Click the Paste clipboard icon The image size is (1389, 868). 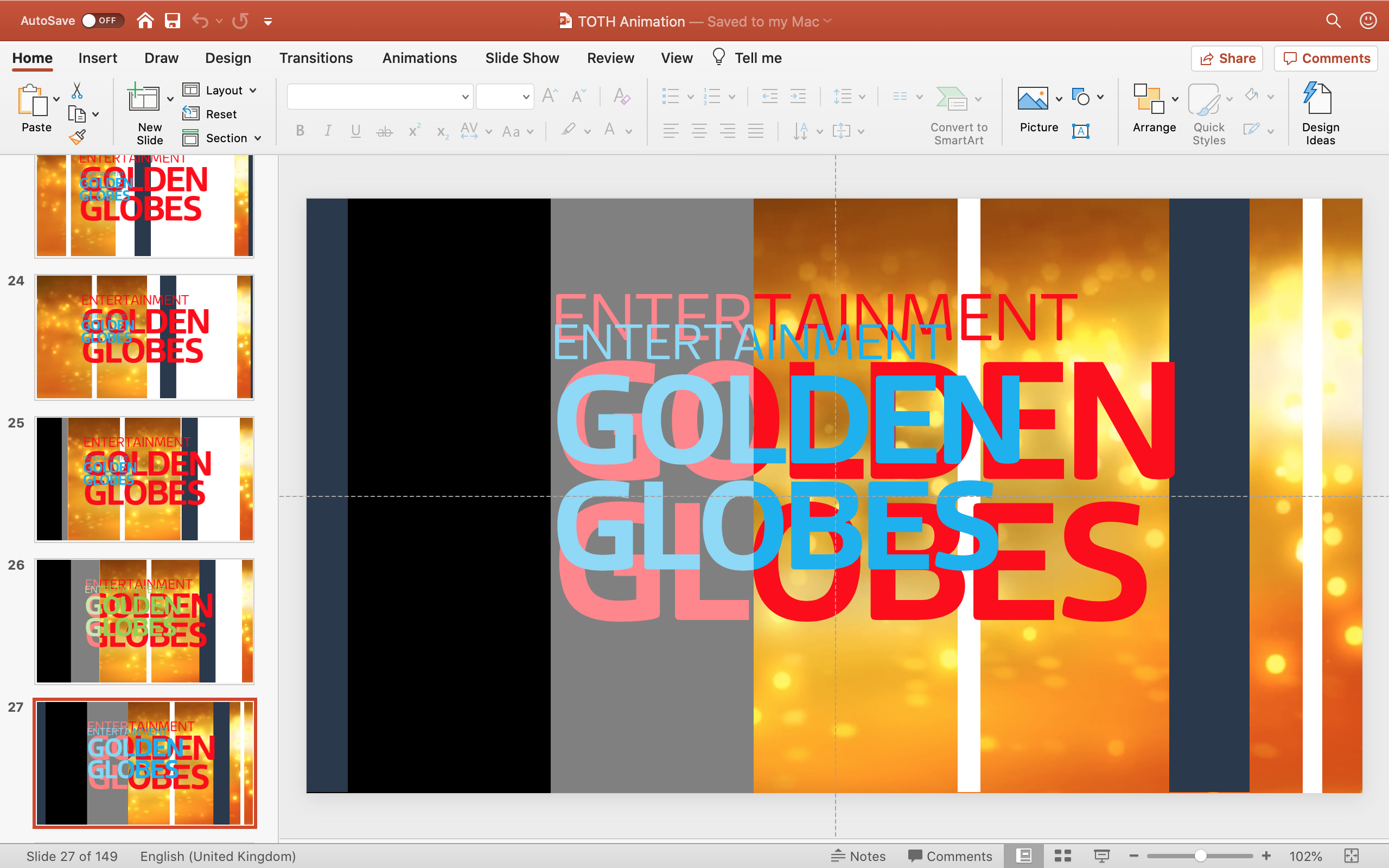[33, 100]
